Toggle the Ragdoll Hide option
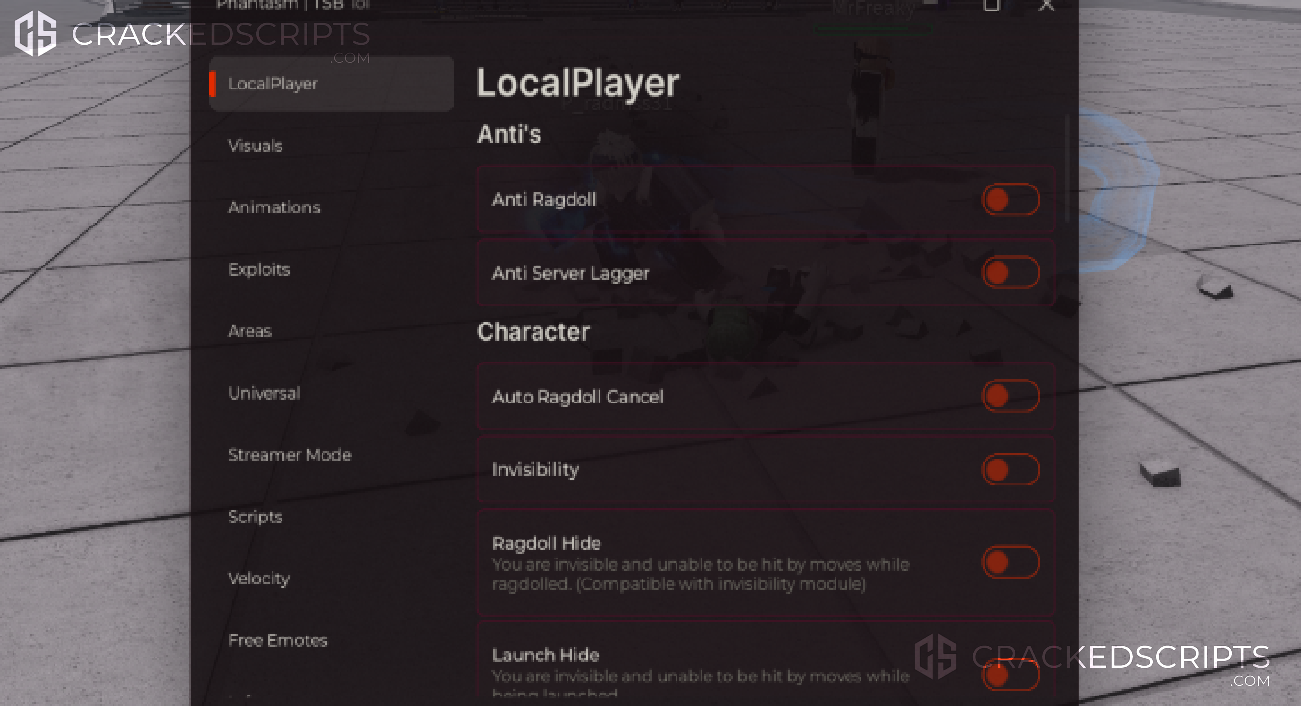The image size is (1301, 706). 1010,562
